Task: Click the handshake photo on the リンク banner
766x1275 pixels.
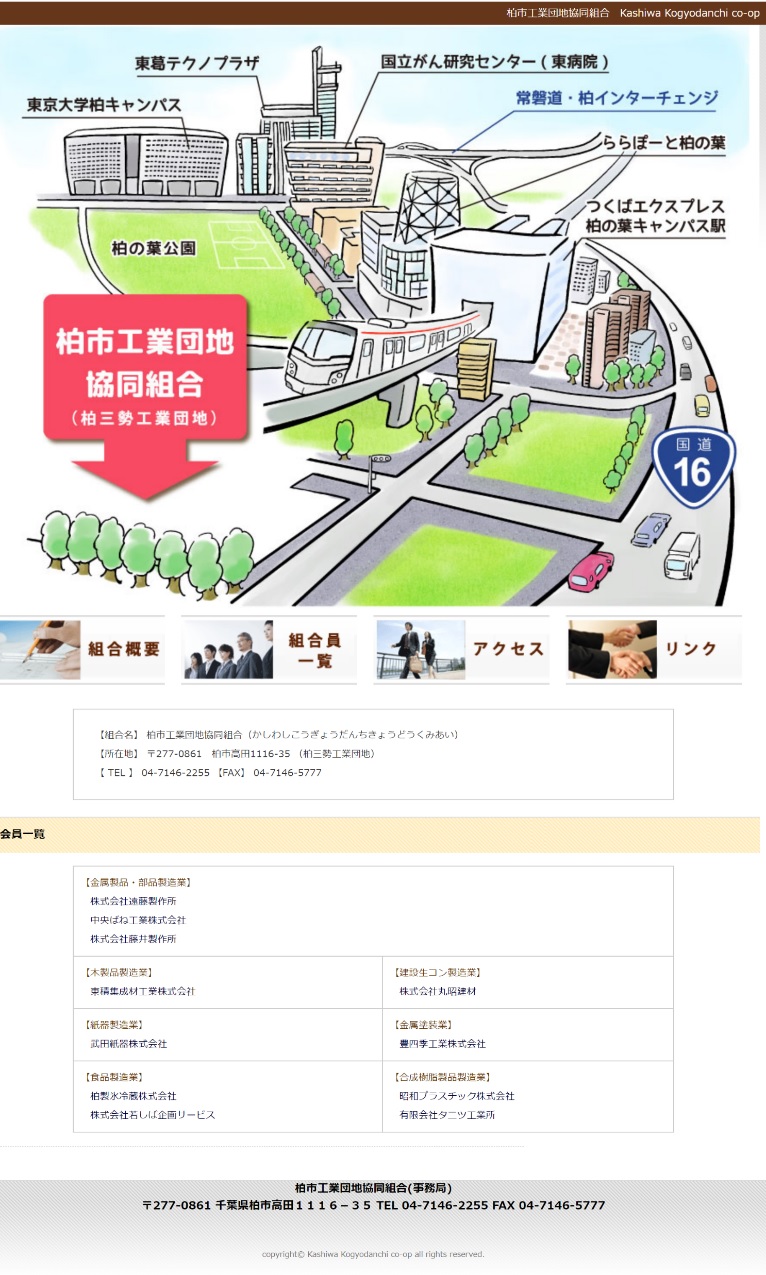Action: [612, 650]
